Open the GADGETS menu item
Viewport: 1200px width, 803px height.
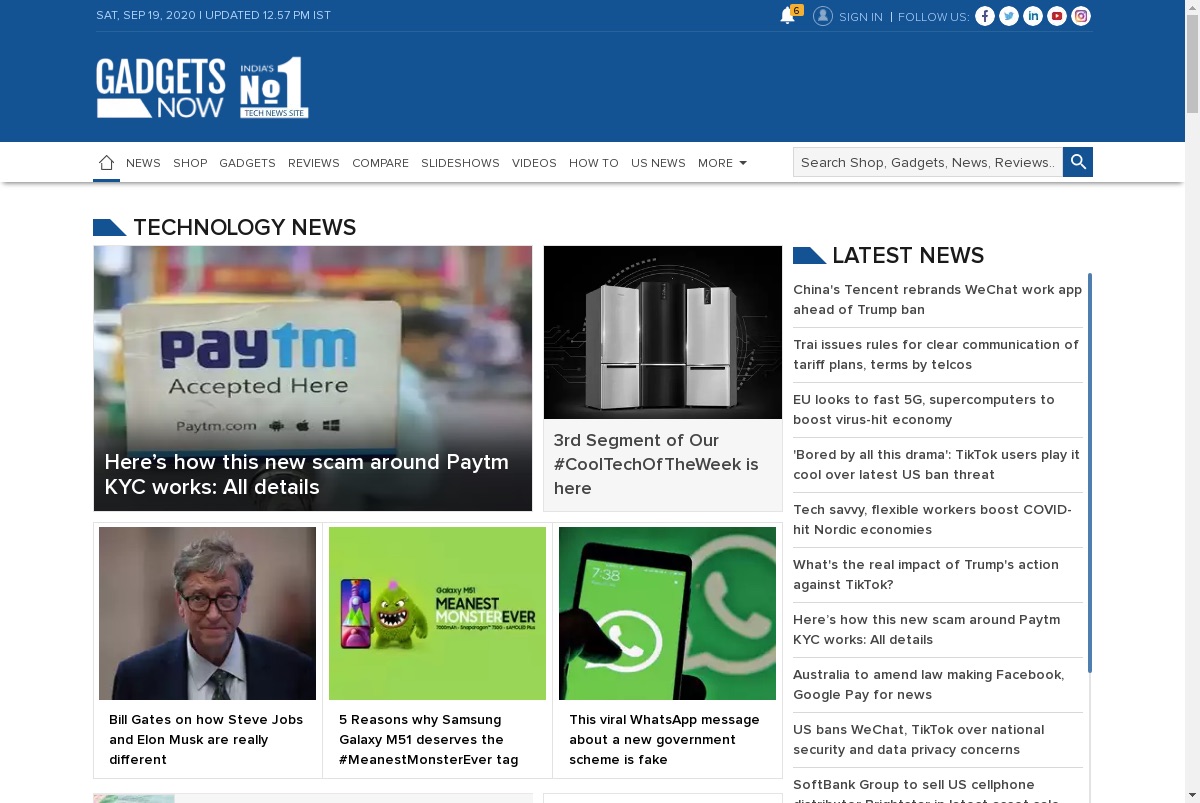247,163
